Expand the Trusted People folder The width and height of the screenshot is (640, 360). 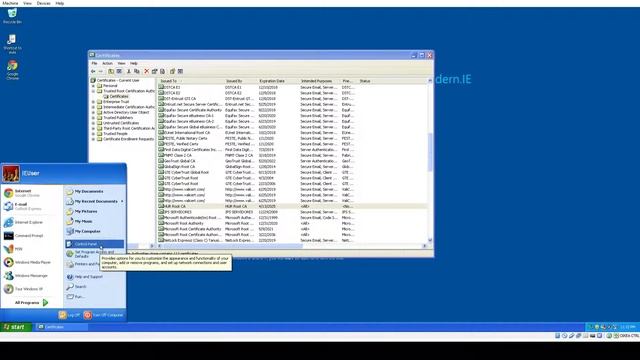(x=93, y=134)
